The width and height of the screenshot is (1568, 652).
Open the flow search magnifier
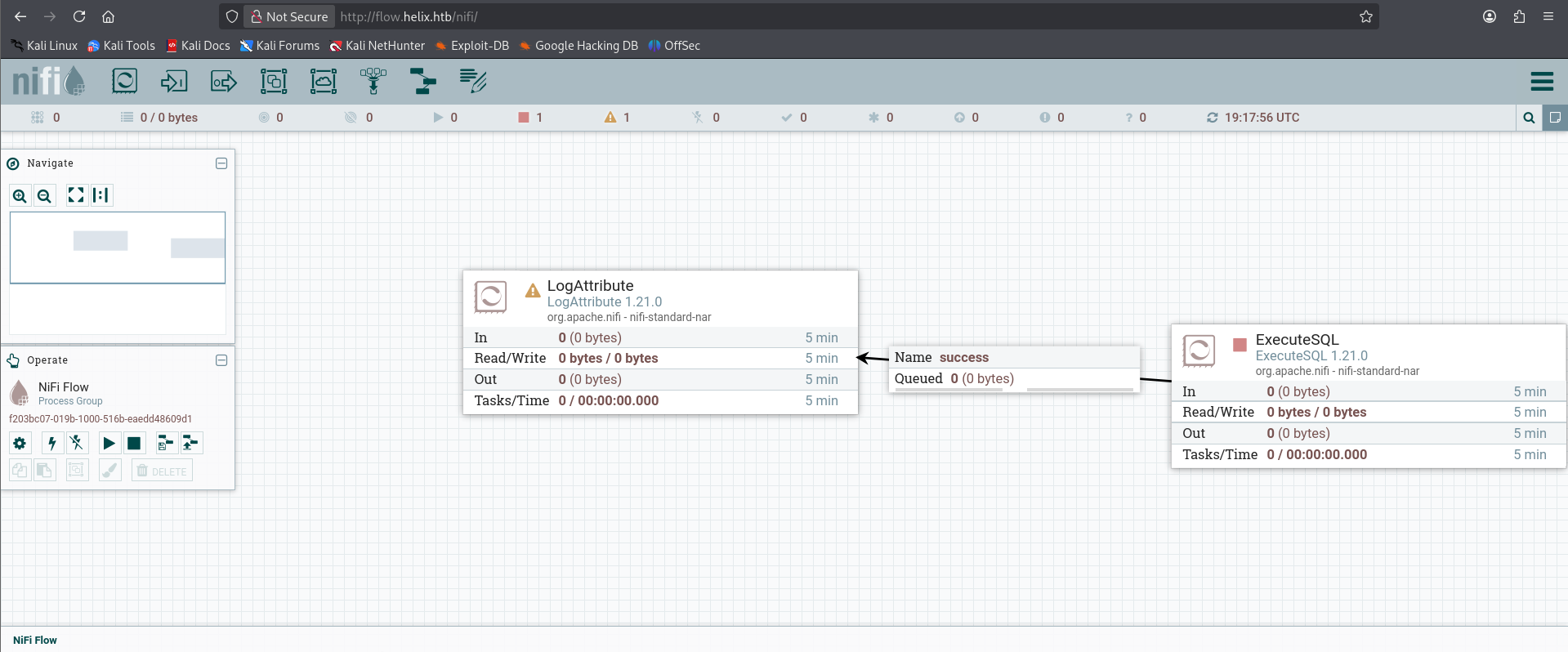[x=1529, y=118]
